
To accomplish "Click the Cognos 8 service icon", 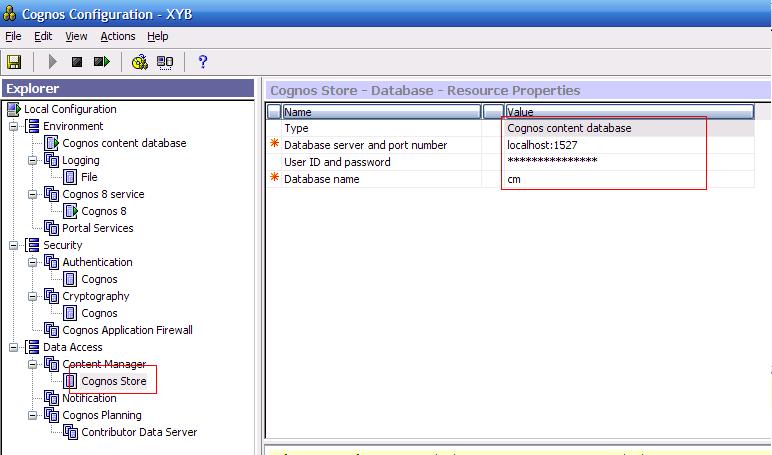I will [x=51, y=194].
